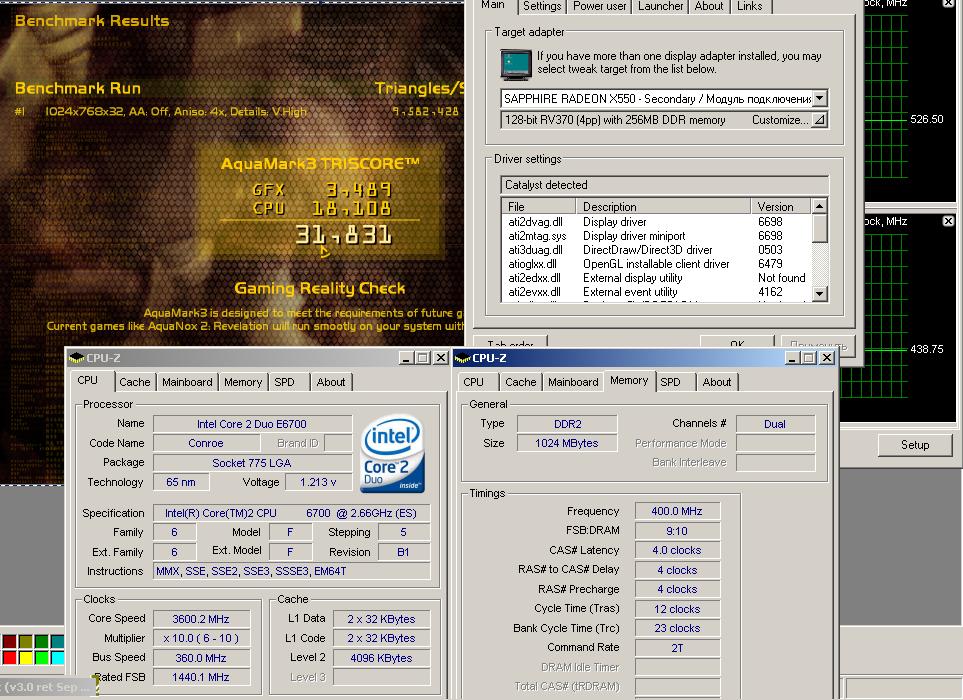Image resolution: width=963 pixels, height=700 pixels.
Task: Switch to RivaTuner Main tab
Action: pos(493,6)
